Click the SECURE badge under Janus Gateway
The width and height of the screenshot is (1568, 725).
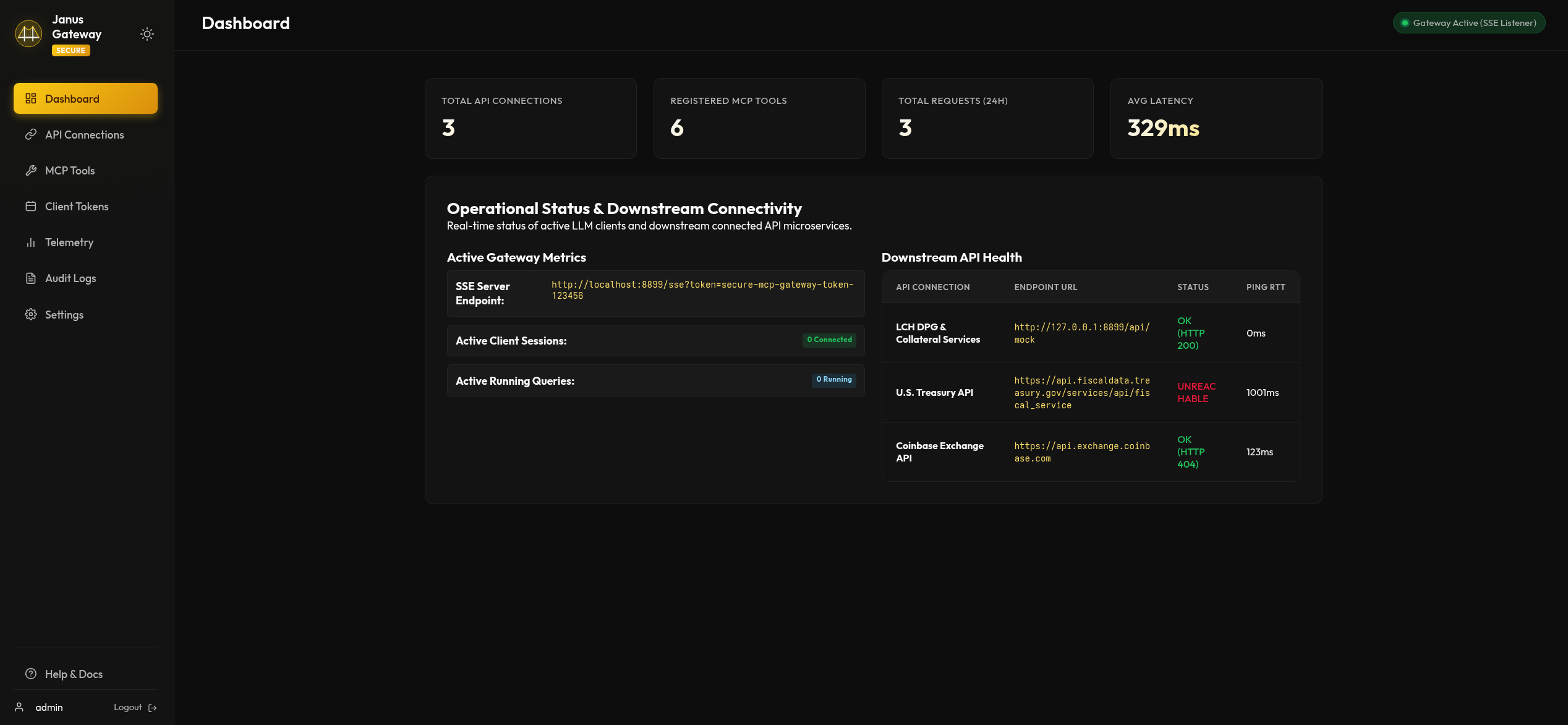[71, 51]
